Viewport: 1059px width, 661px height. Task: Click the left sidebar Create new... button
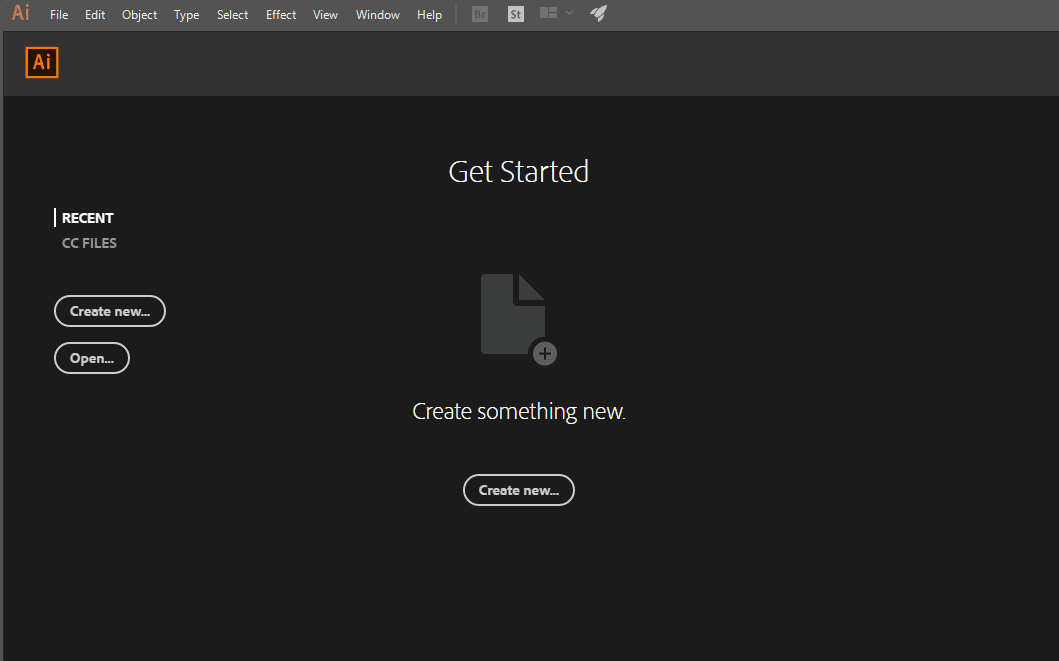(109, 311)
